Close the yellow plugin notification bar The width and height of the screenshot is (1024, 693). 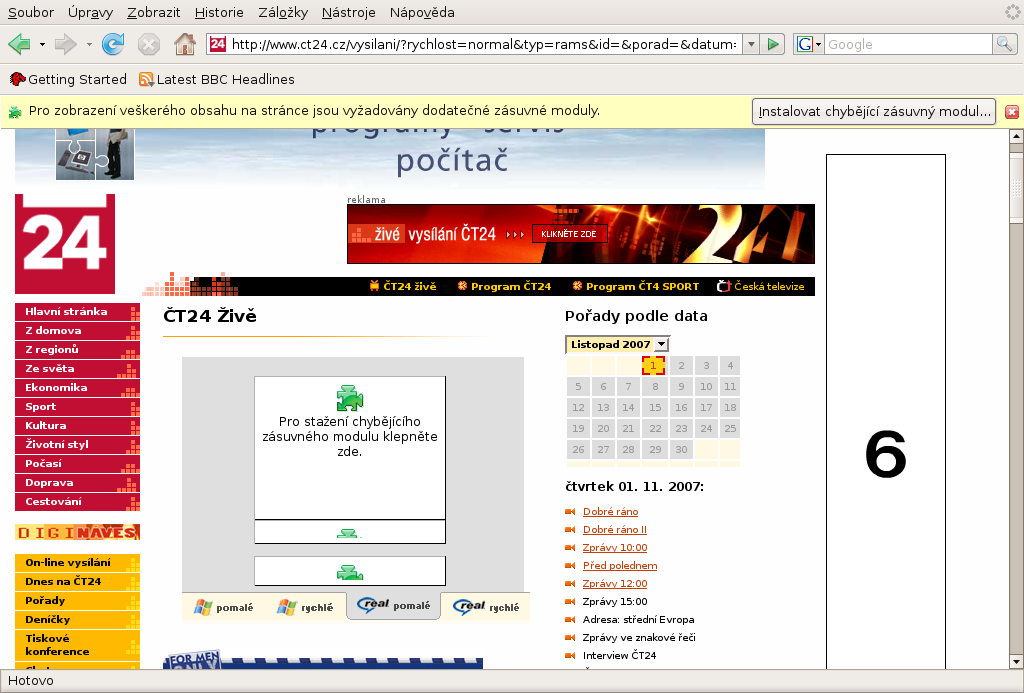tap(1011, 112)
